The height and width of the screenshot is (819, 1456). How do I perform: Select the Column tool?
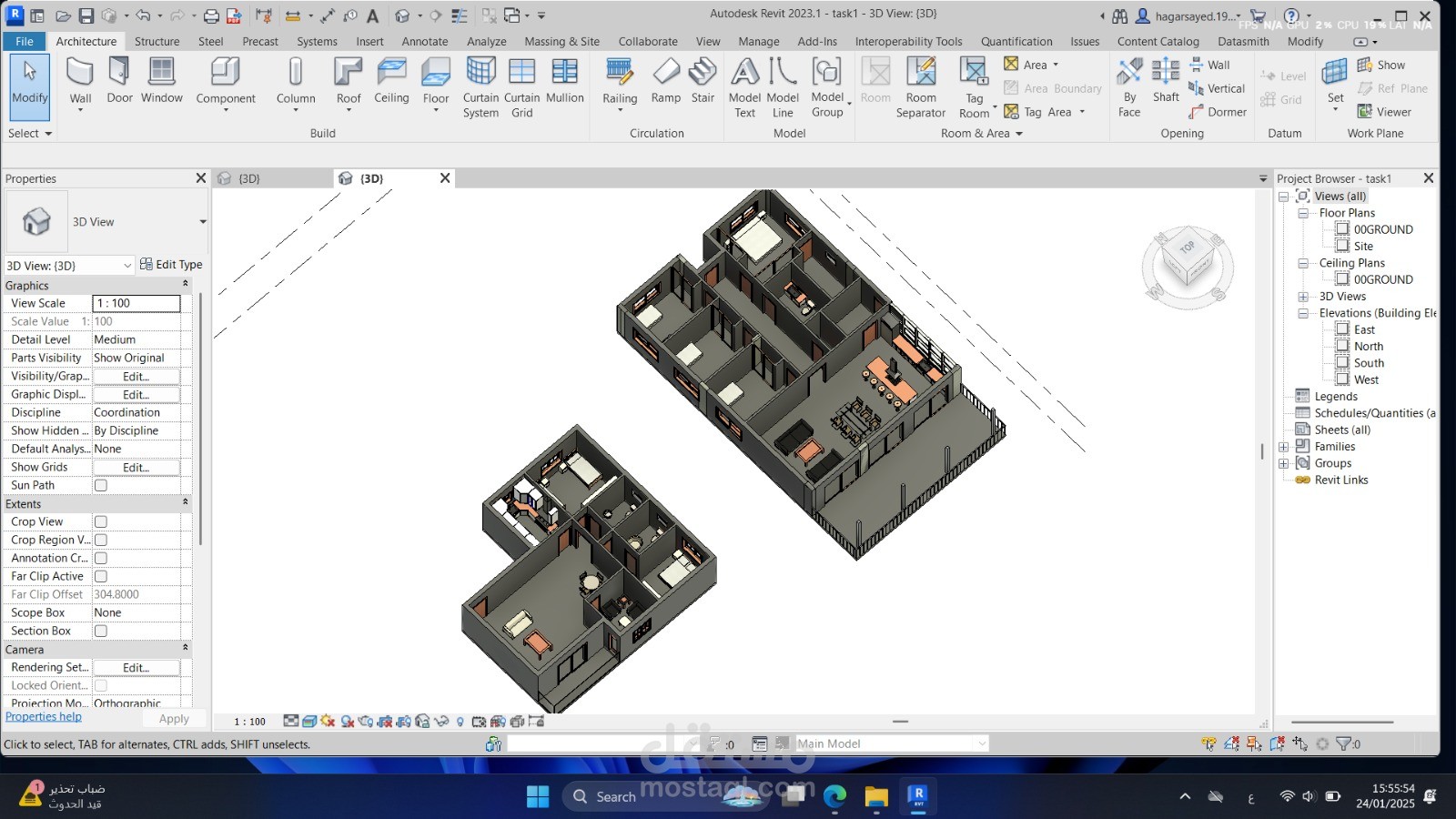(x=296, y=83)
